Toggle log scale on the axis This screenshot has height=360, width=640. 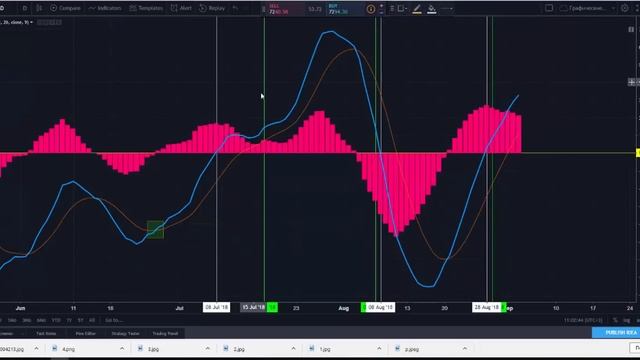627,320
